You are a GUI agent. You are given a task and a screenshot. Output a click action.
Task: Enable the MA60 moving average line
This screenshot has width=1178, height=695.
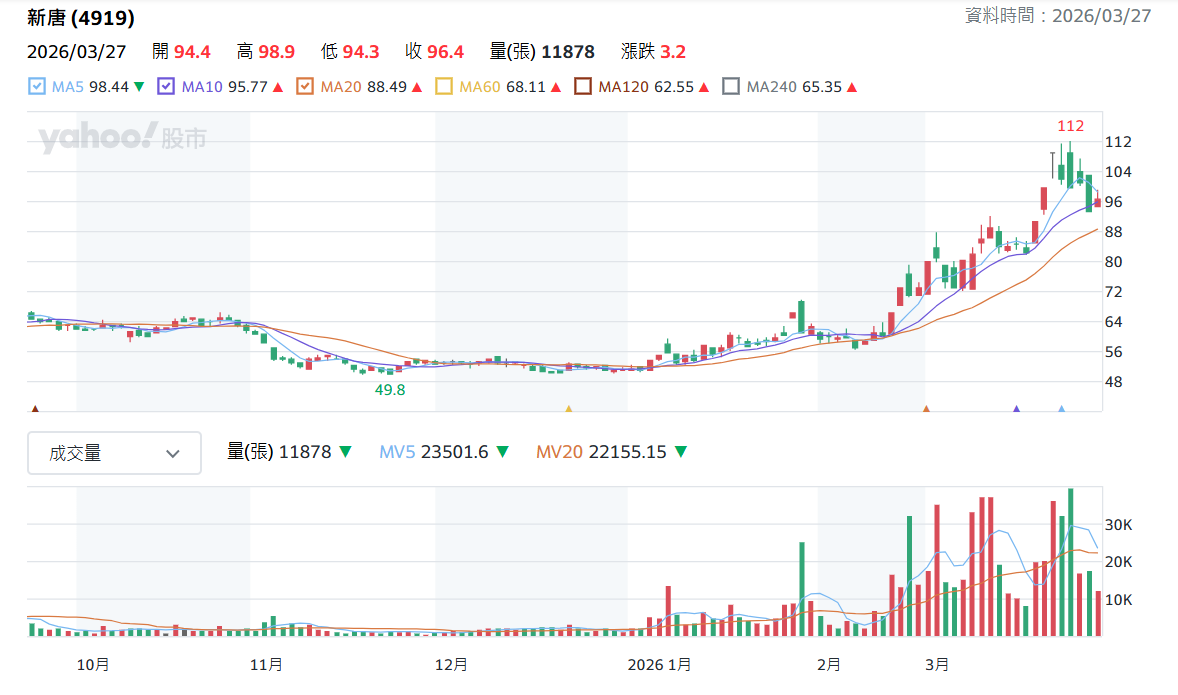click(x=444, y=86)
